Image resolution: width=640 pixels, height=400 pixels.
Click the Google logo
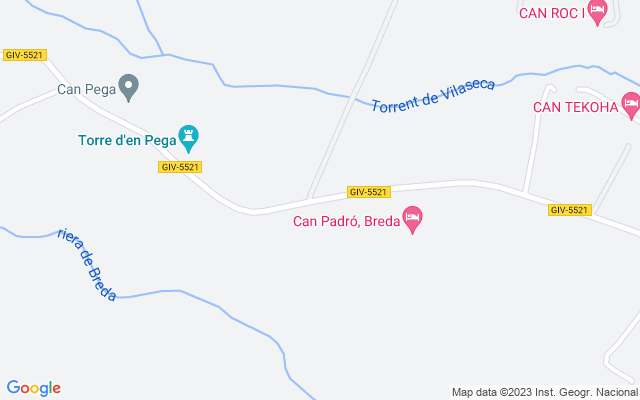coord(33,388)
